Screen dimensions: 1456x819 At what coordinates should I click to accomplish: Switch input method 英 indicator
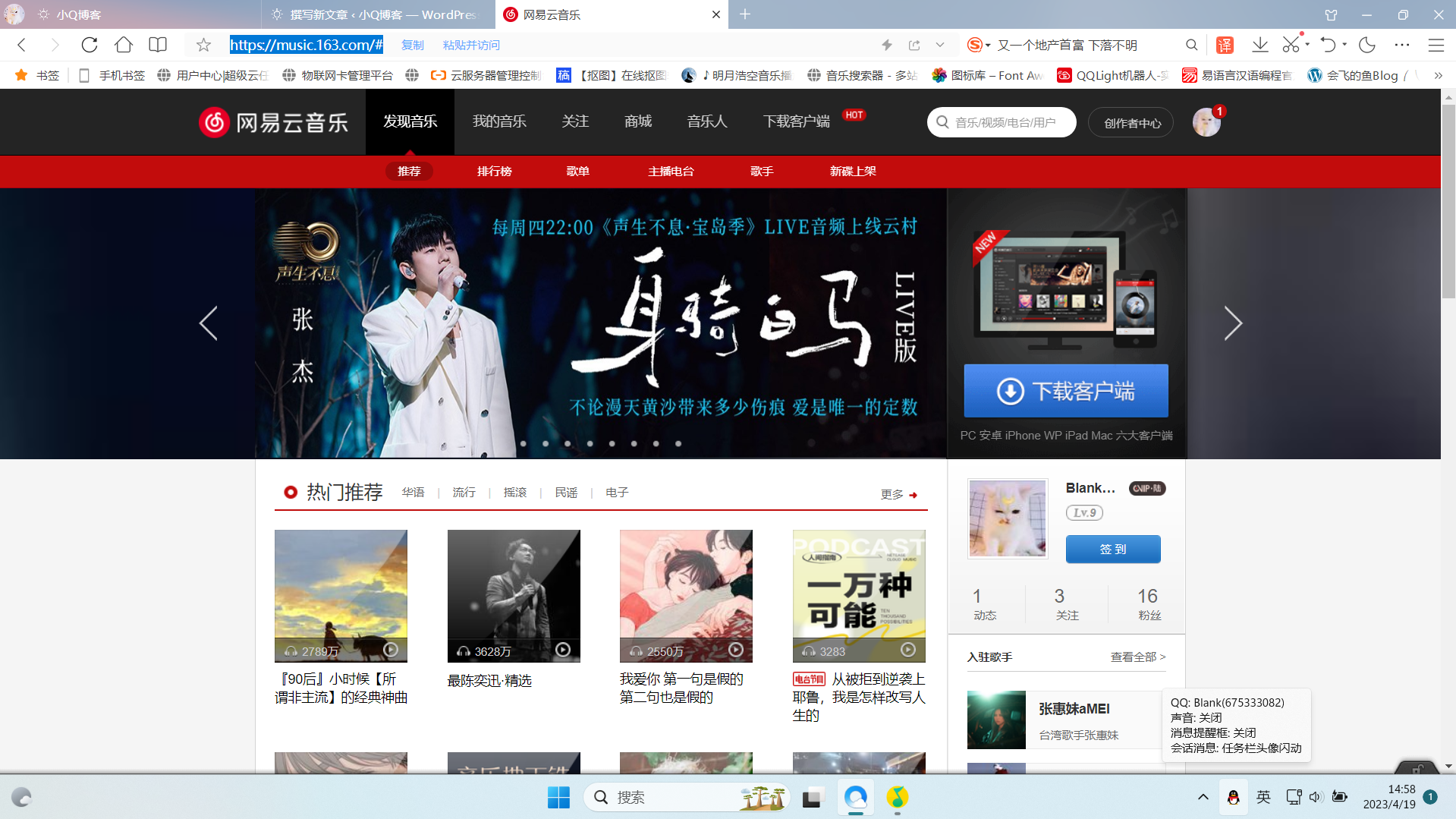[1263, 797]
